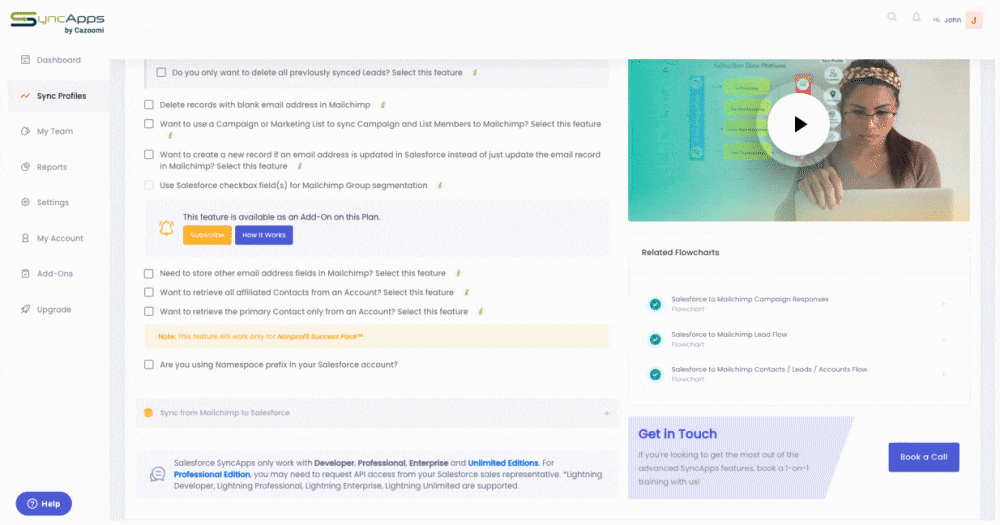Viewport: 1000px width, 525px height.
Task: Open arrow for Campaign Responses flowchart row
Action: (944, 304)
